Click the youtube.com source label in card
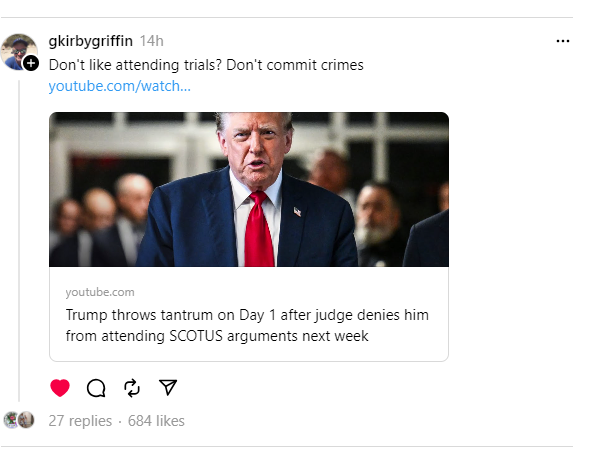Viewport: 604px width, 457px height. click(100, 292)
